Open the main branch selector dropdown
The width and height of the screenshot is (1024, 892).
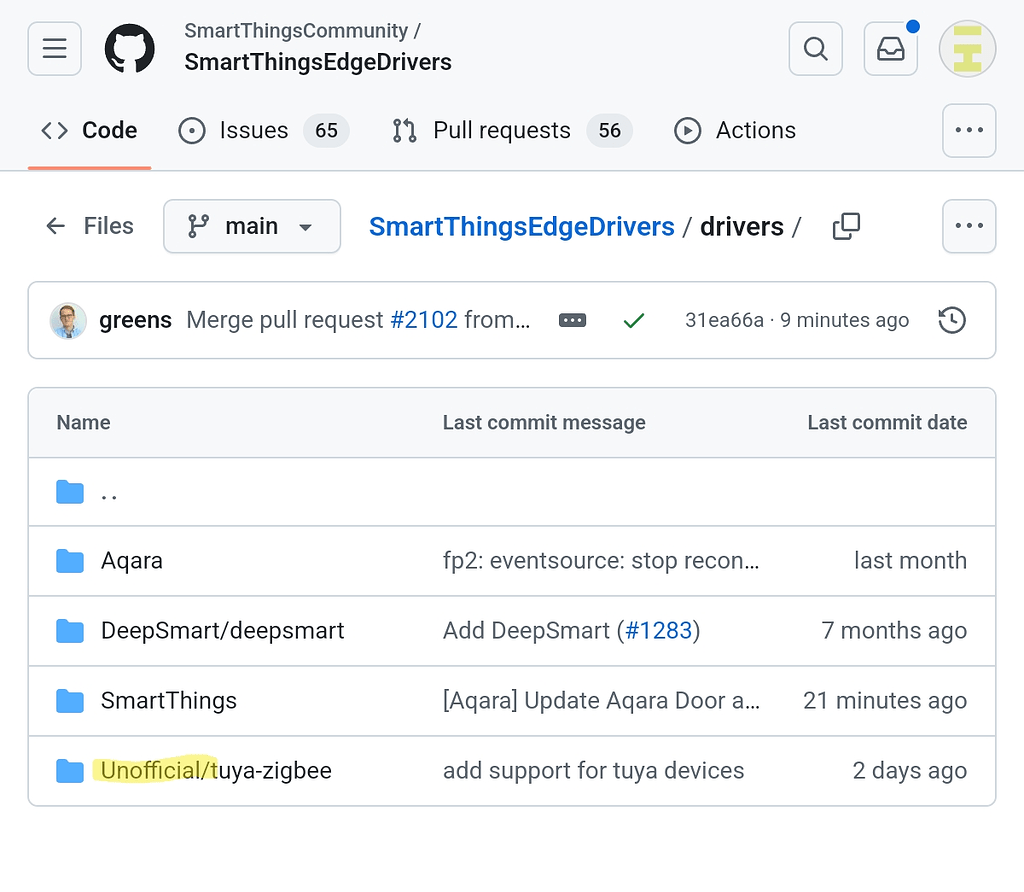pos(251,226)
